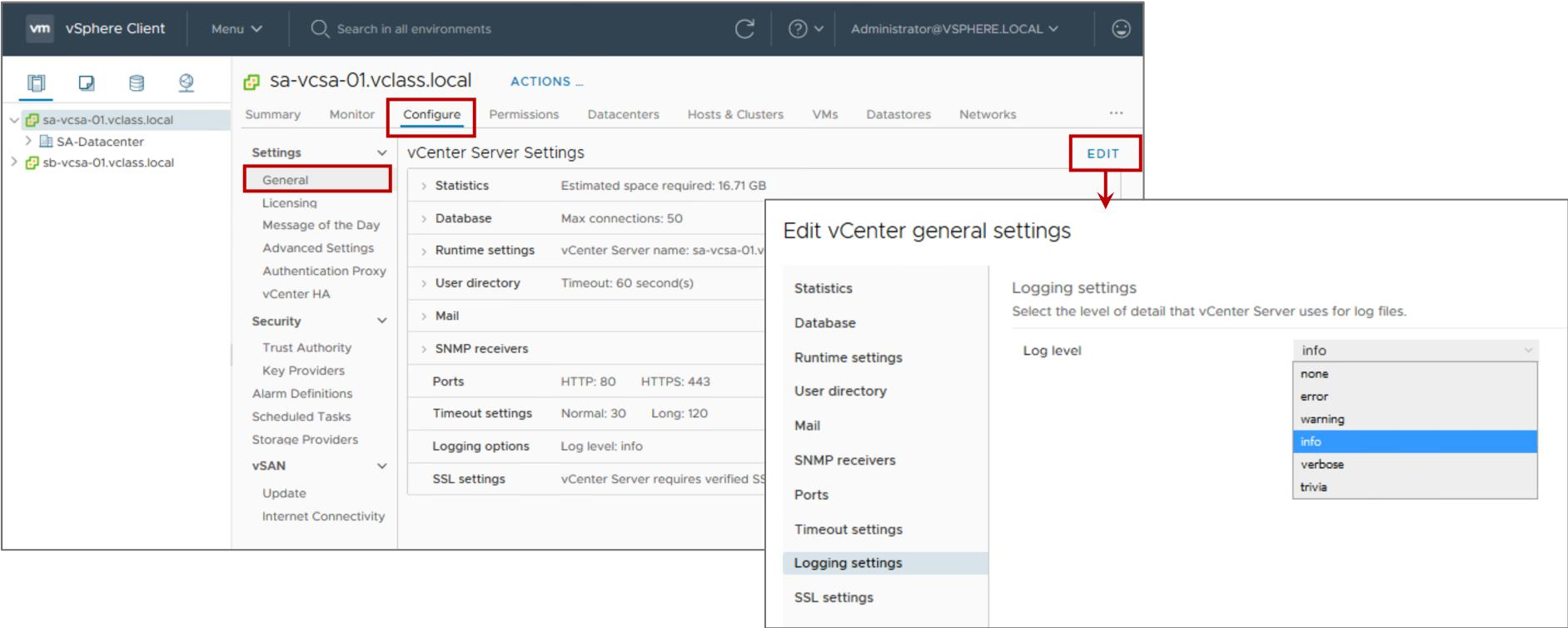
Task: Click the smiley feedback icon
Action: (1121, 28)
